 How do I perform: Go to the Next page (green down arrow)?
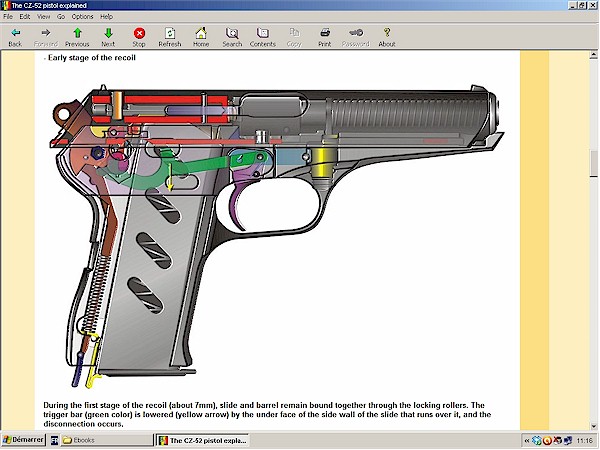coord(108,37)
